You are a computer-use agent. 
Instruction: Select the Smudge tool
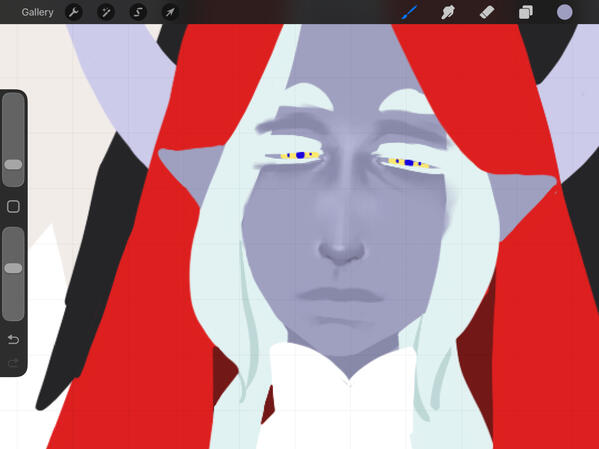(x=448, y=12)
